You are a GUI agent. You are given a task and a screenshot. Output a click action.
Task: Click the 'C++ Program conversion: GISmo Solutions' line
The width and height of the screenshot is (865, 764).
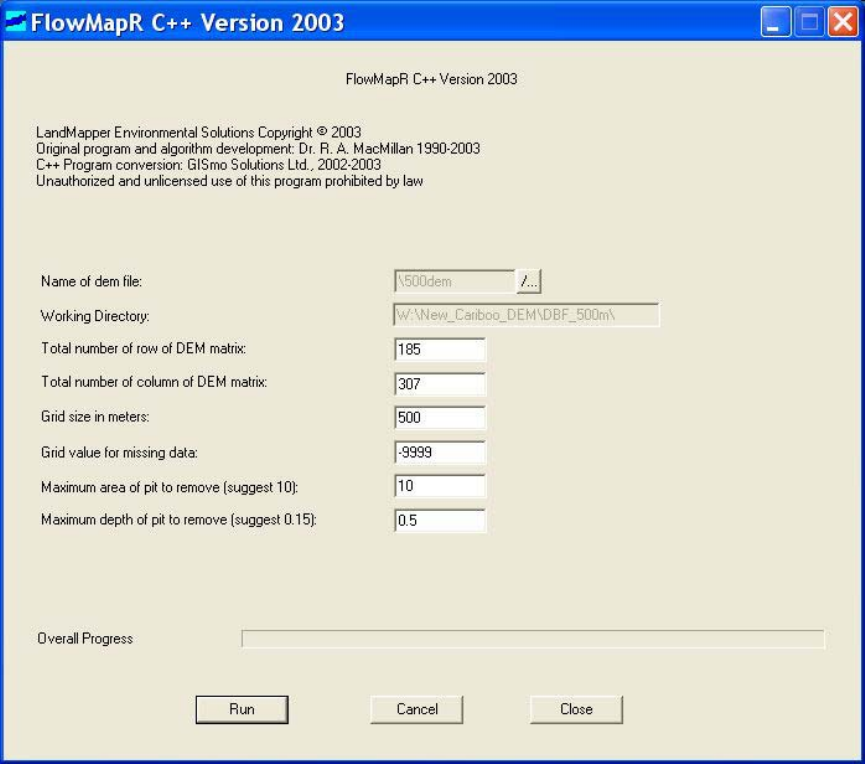pos(209,165)
